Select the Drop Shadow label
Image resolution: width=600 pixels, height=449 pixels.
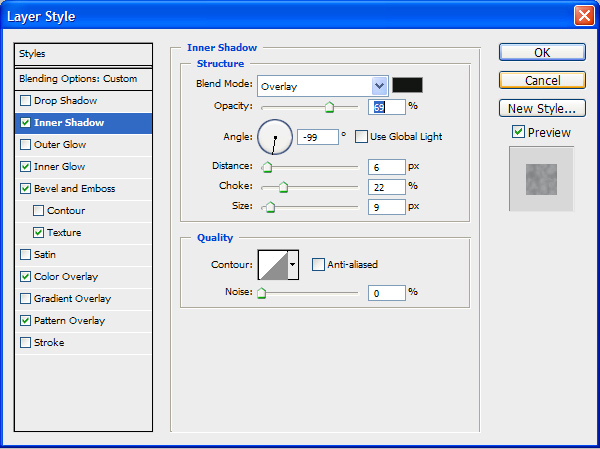[65, 101]
